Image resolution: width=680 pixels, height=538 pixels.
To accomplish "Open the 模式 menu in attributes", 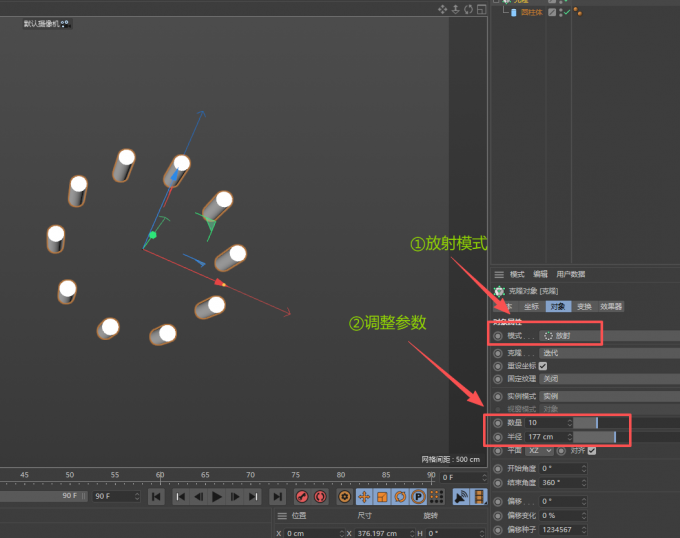I will 517,274.
